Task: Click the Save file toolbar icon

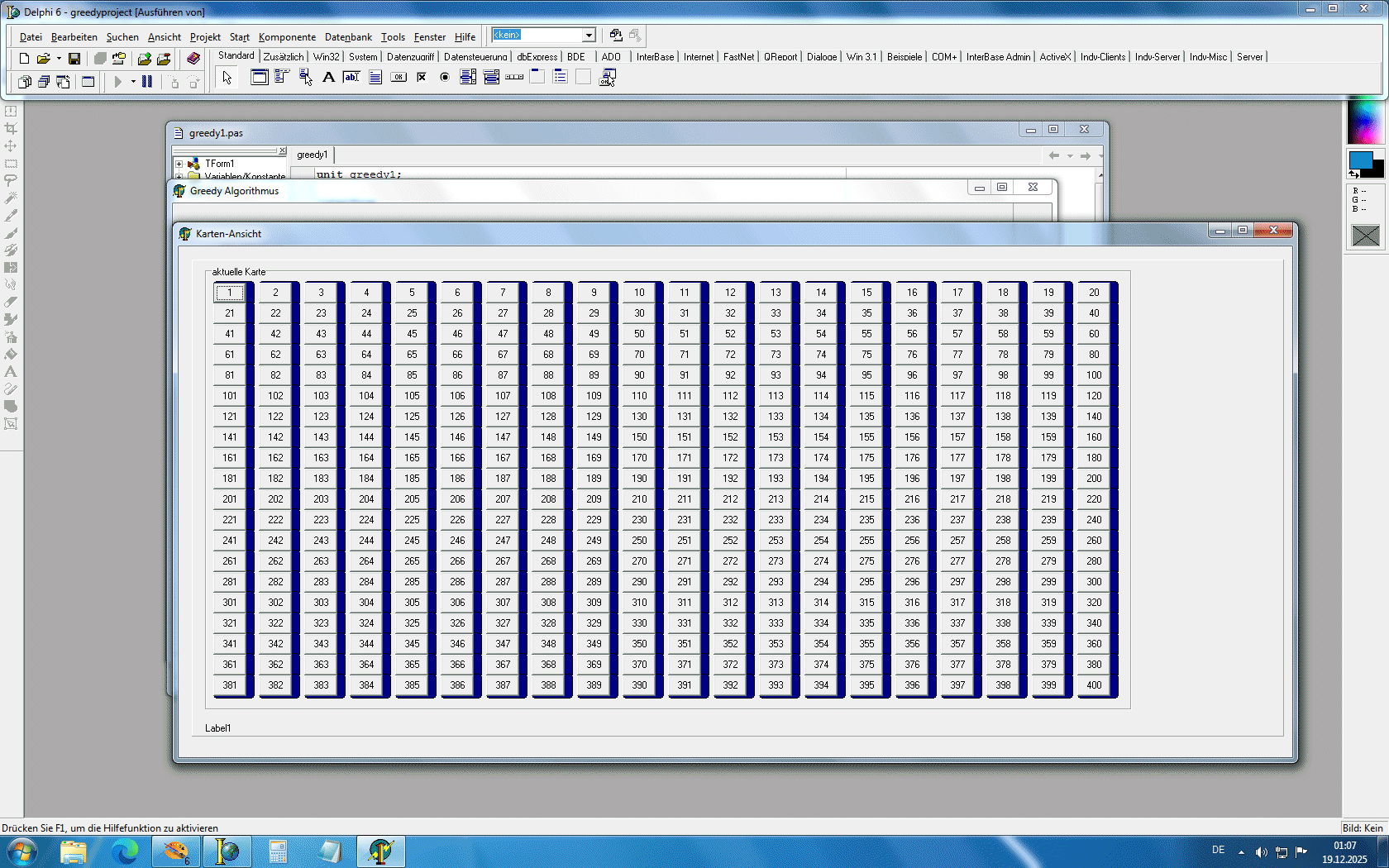Action: point(74,59)
